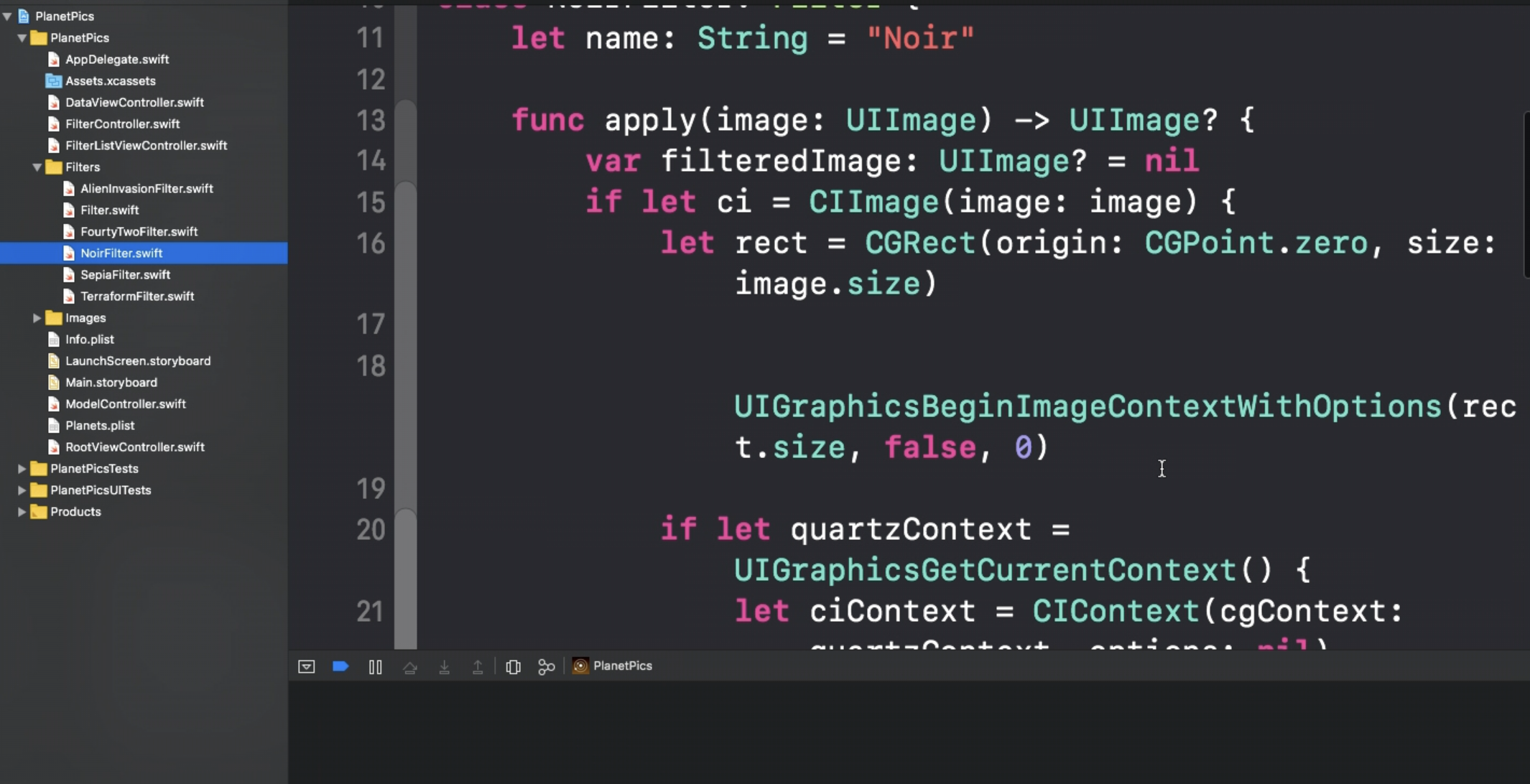Collapse the Filters folder
The height and width of the screenshot is (784, 1530).
coord(37,167)
